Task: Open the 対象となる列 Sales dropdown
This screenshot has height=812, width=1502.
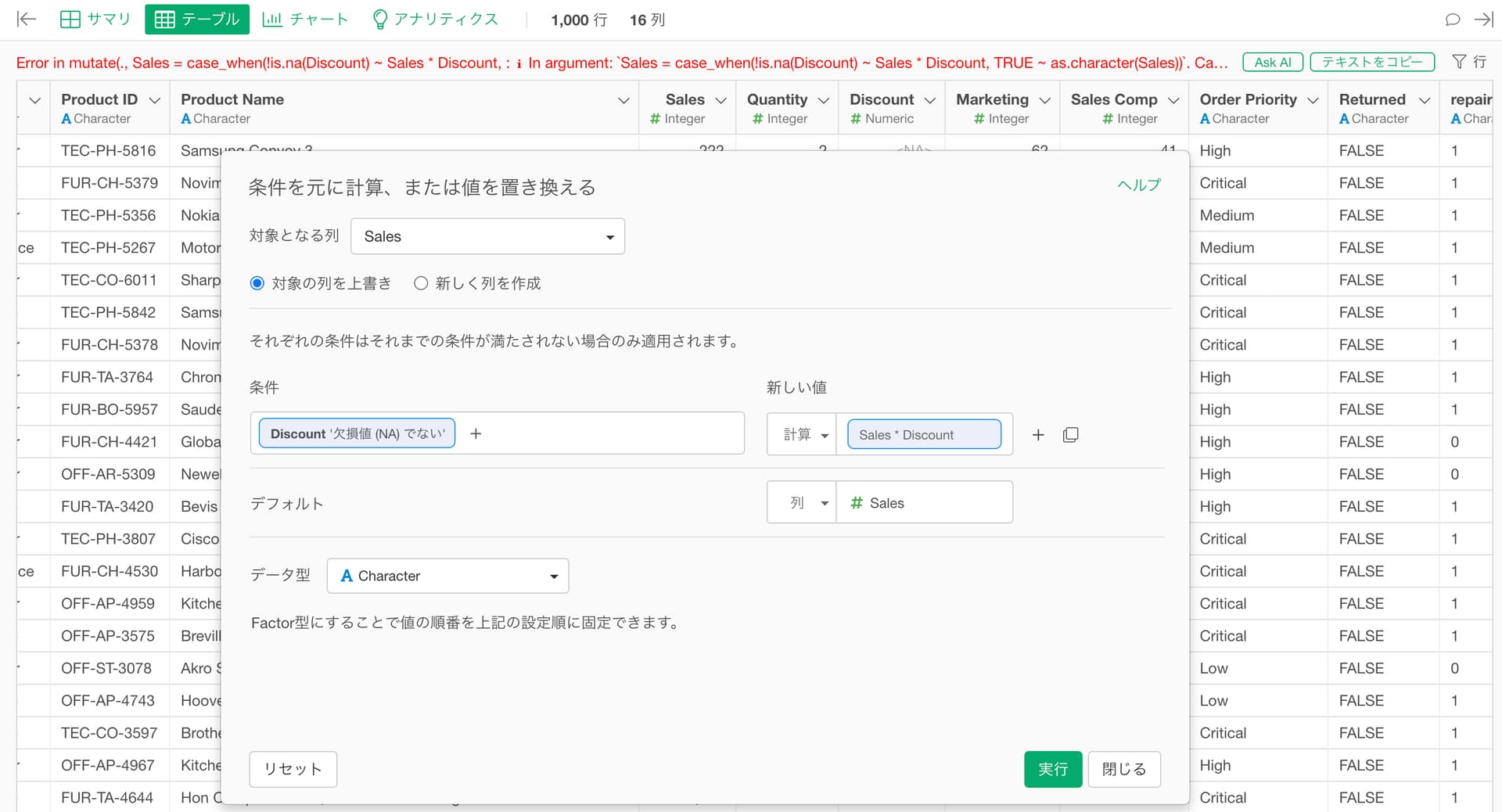Action: [487, 236]
